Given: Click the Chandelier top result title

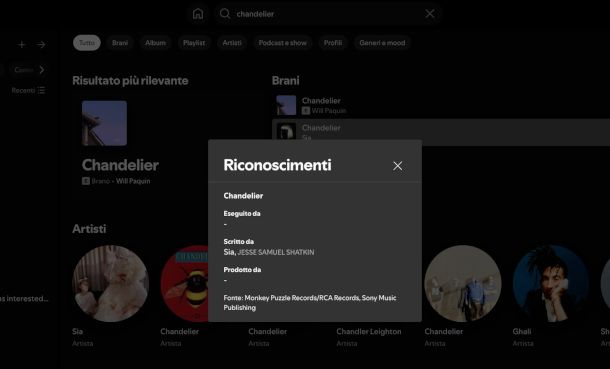Looking at the screenshot, I should point(120,165).
